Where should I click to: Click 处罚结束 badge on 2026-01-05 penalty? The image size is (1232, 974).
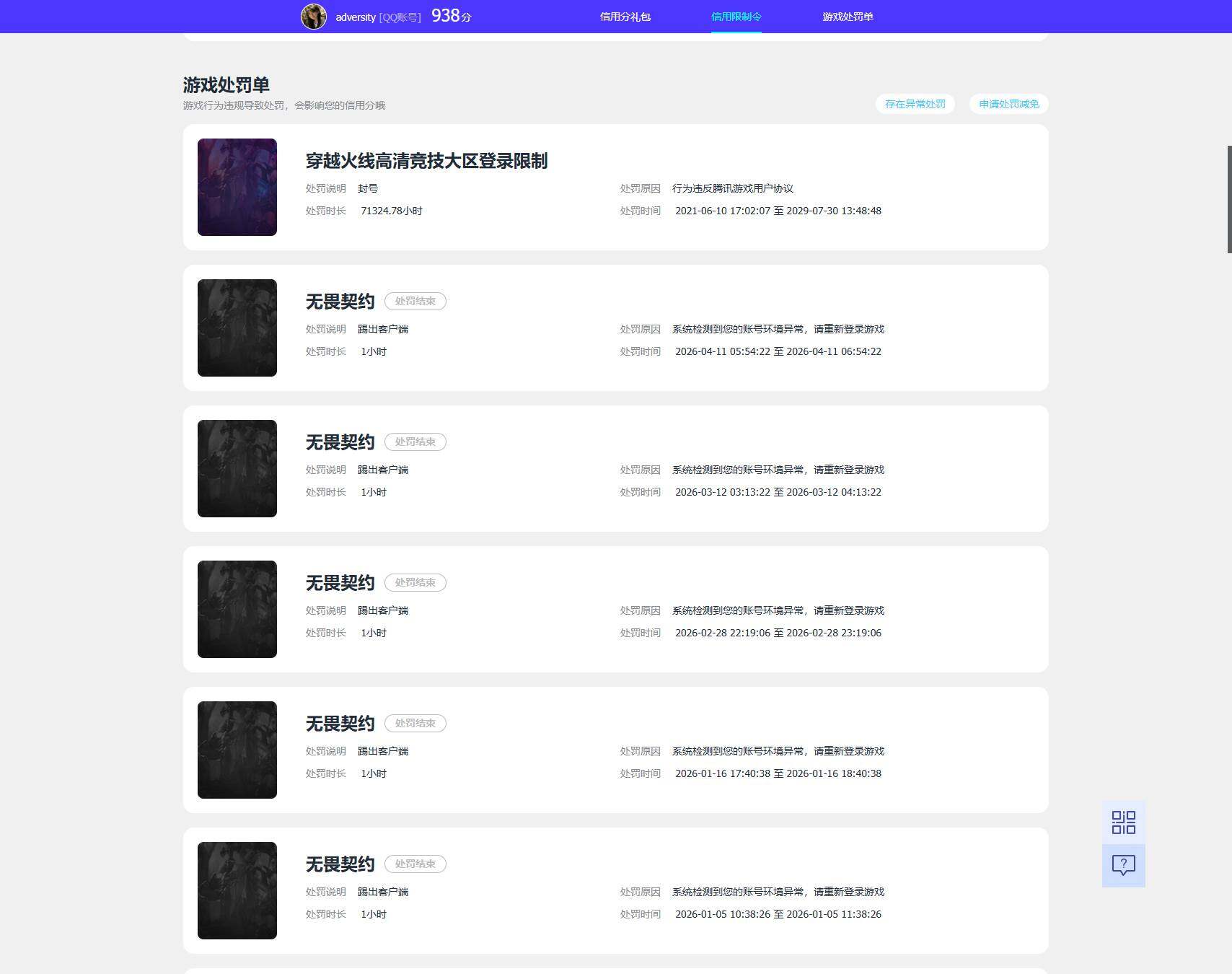[415, 864]
